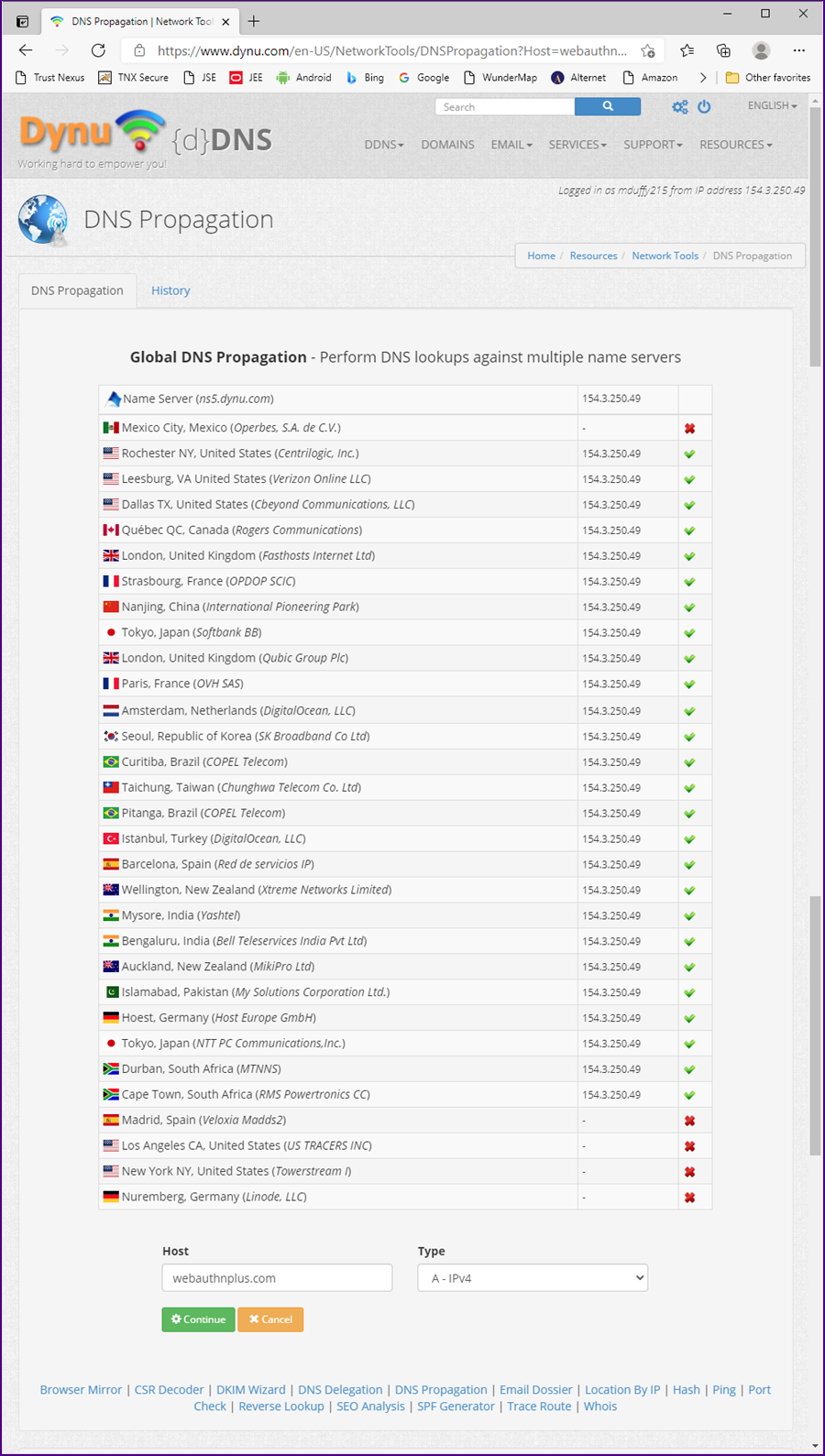Open the record Type dropdown
Viewport: 825px width, 1456px height.
533,1278
